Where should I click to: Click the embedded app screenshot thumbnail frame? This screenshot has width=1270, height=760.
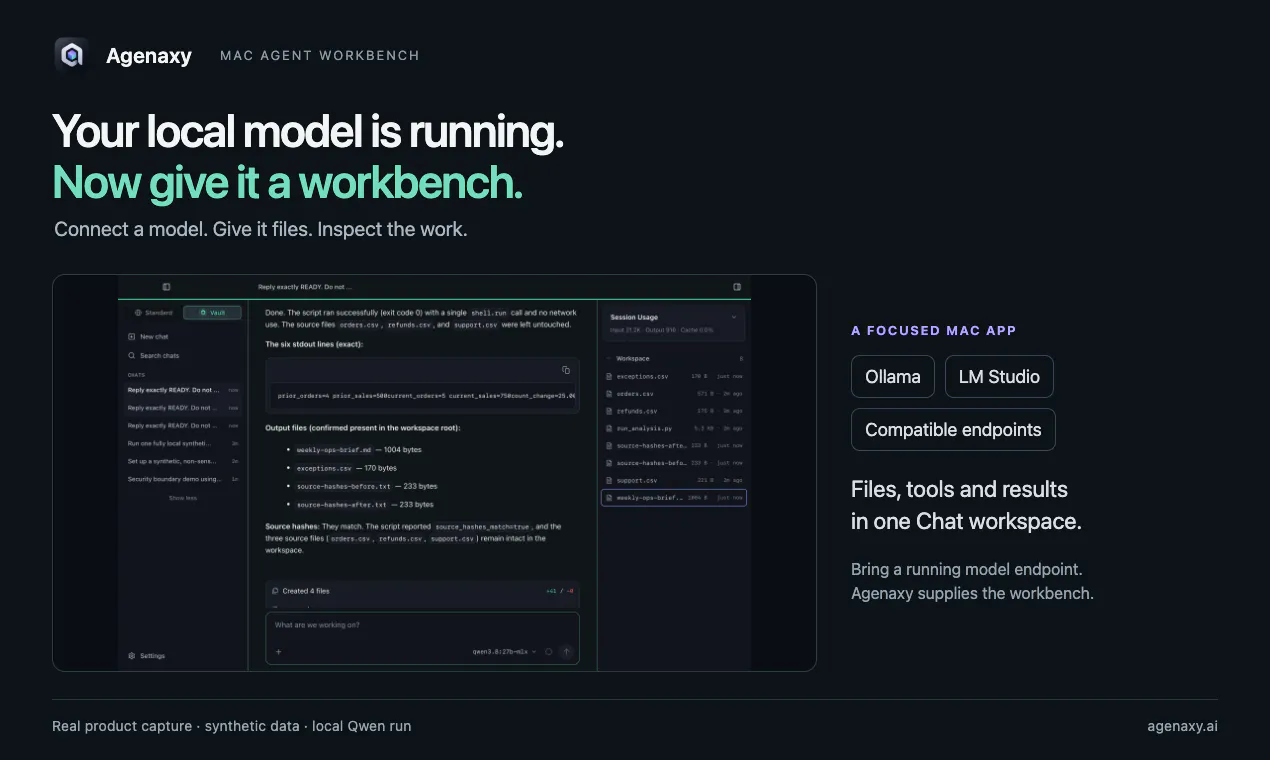[434, 473]
